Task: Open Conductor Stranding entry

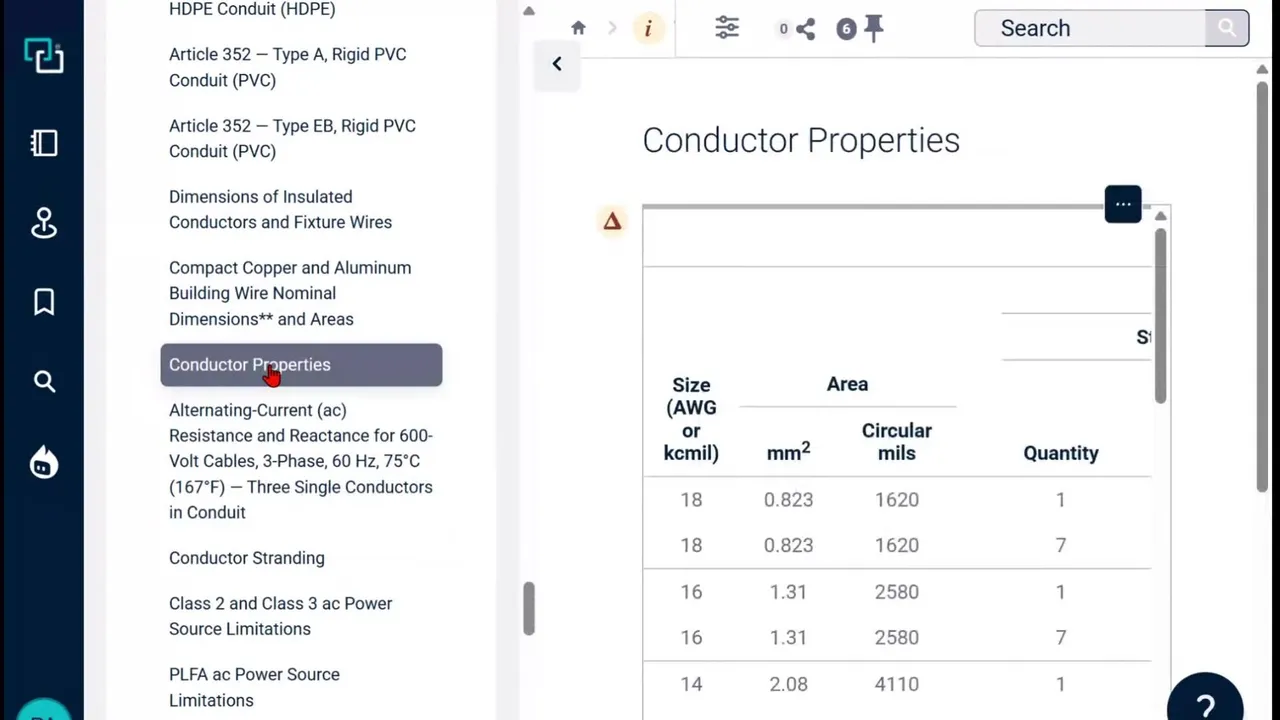Action: (247, 558)
